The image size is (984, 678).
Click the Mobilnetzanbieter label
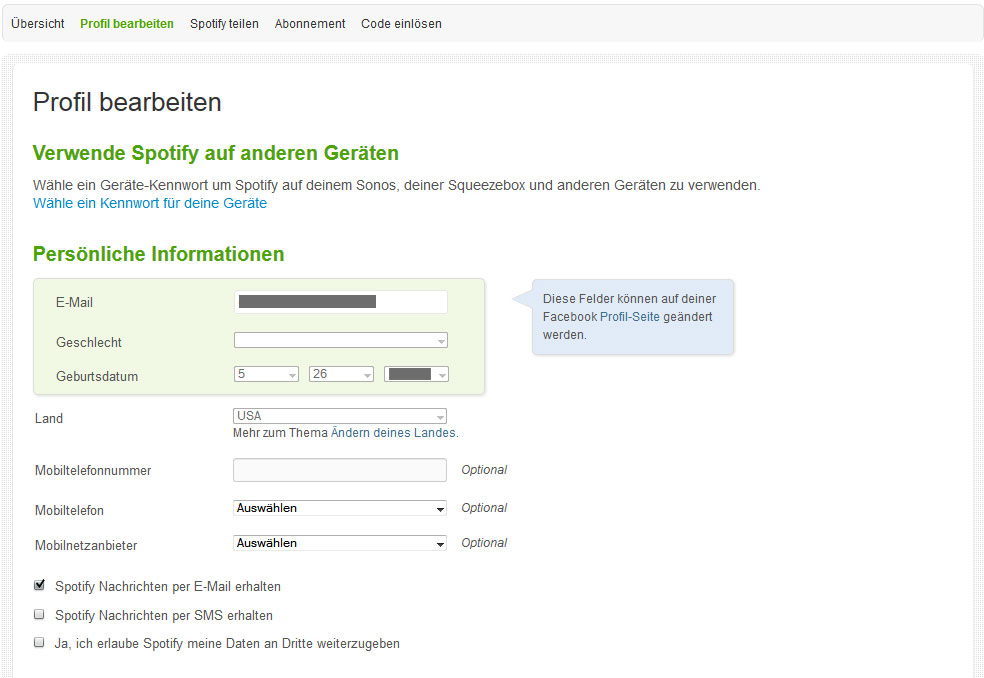86,546
